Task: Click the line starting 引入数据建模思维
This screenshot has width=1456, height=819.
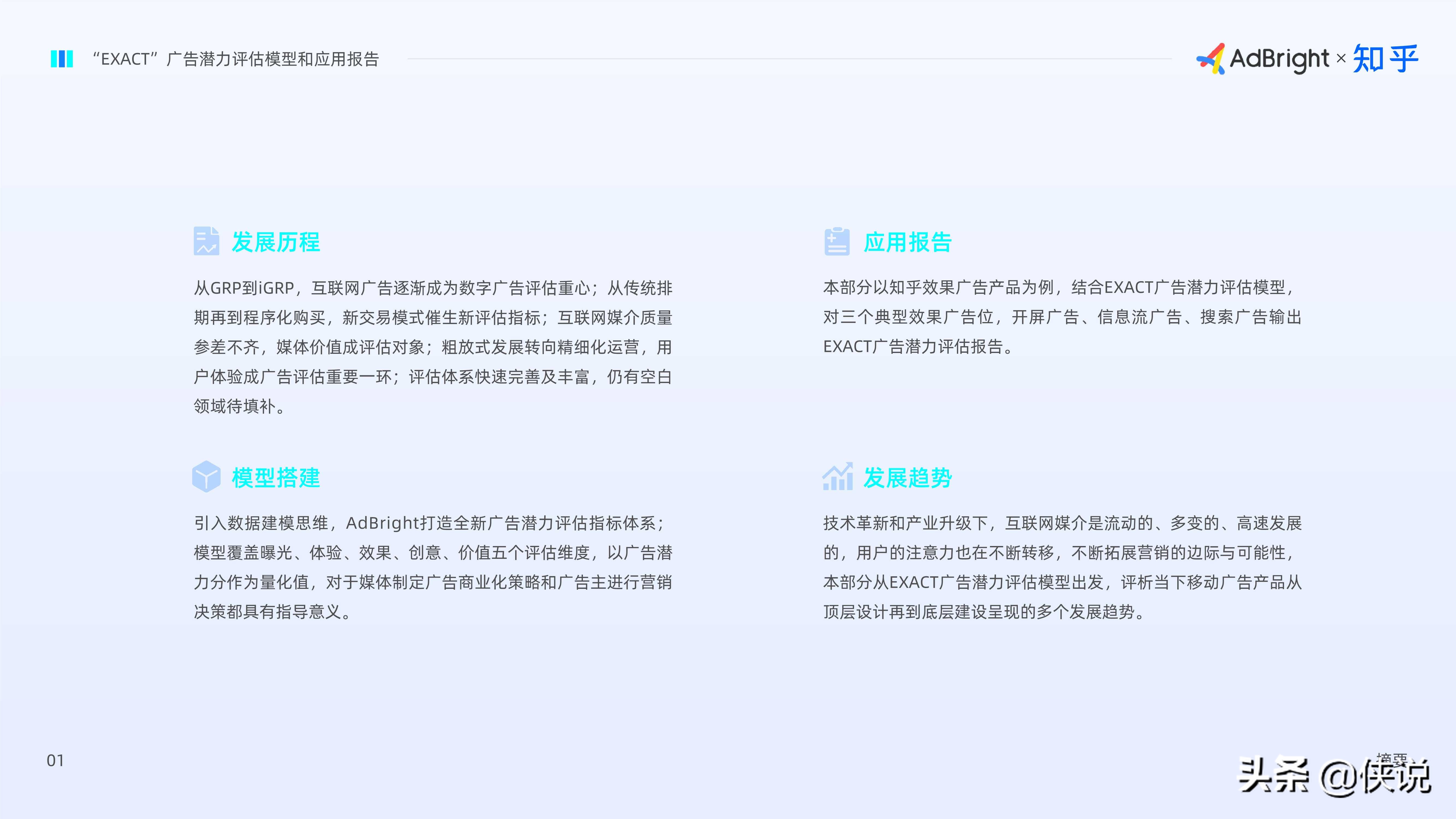Action: [429, 523]
